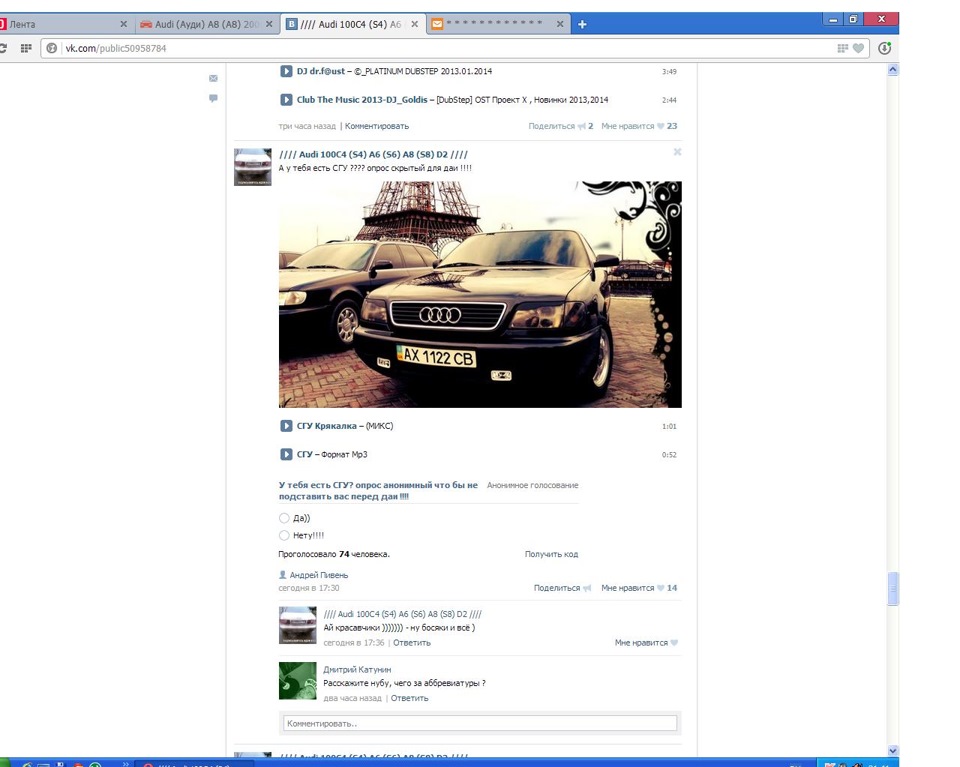
Task: Play the Club The Music 2013-DJ_Goldis track
Action: 286,100
